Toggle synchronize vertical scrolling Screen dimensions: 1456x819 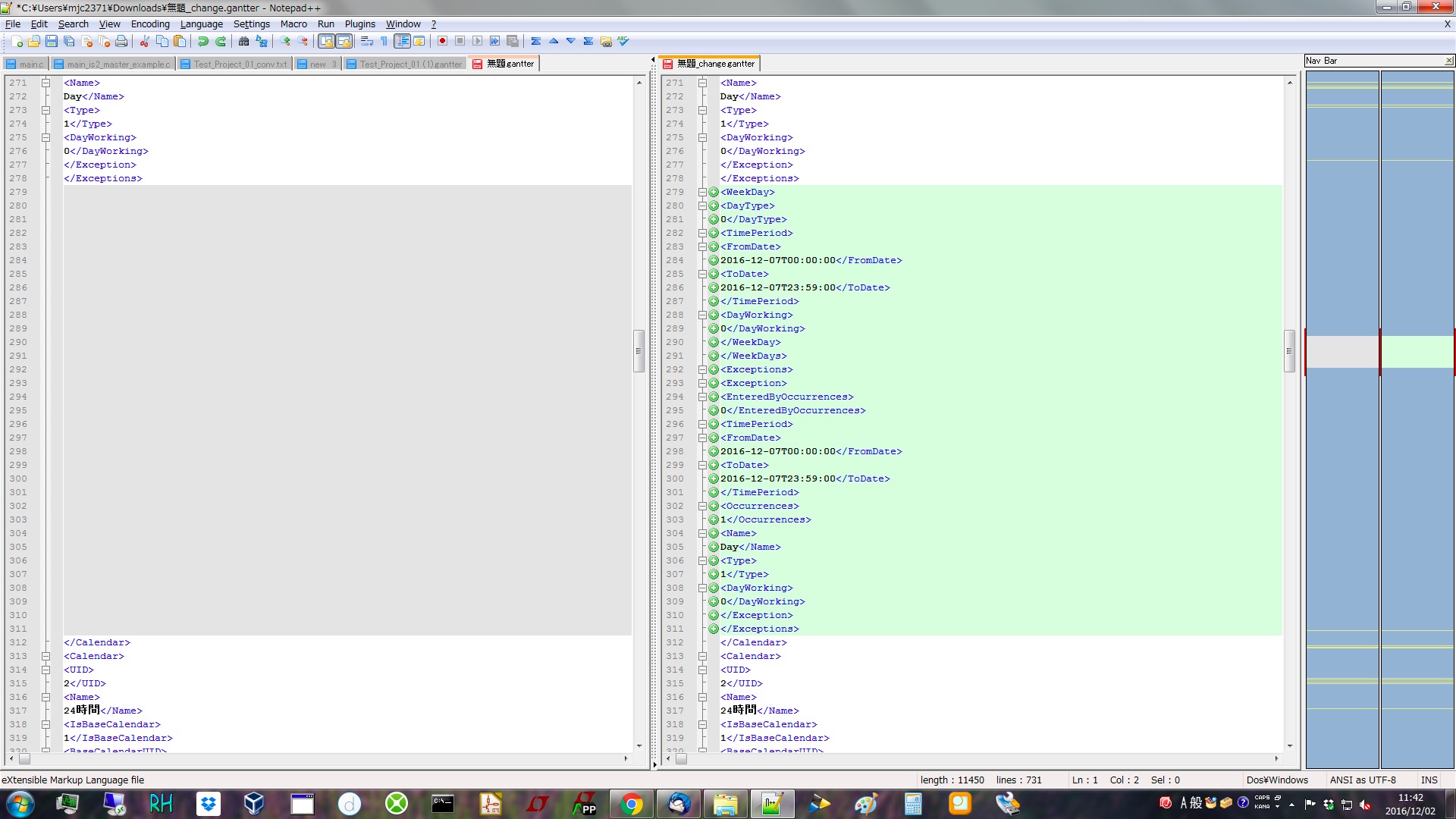(x=326, y=41)
